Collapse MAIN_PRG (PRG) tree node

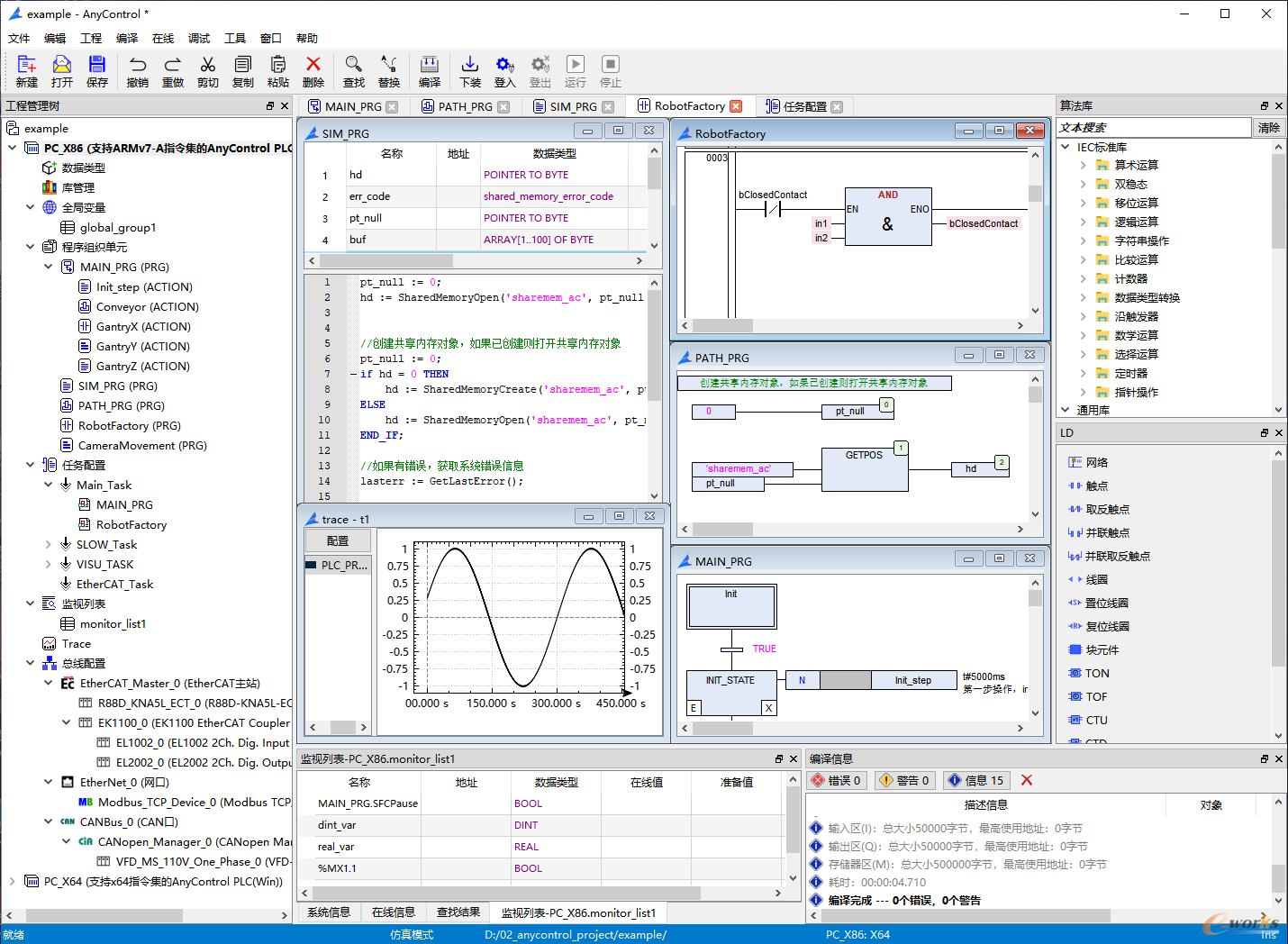pyautogui.click(x=49, y=267)
